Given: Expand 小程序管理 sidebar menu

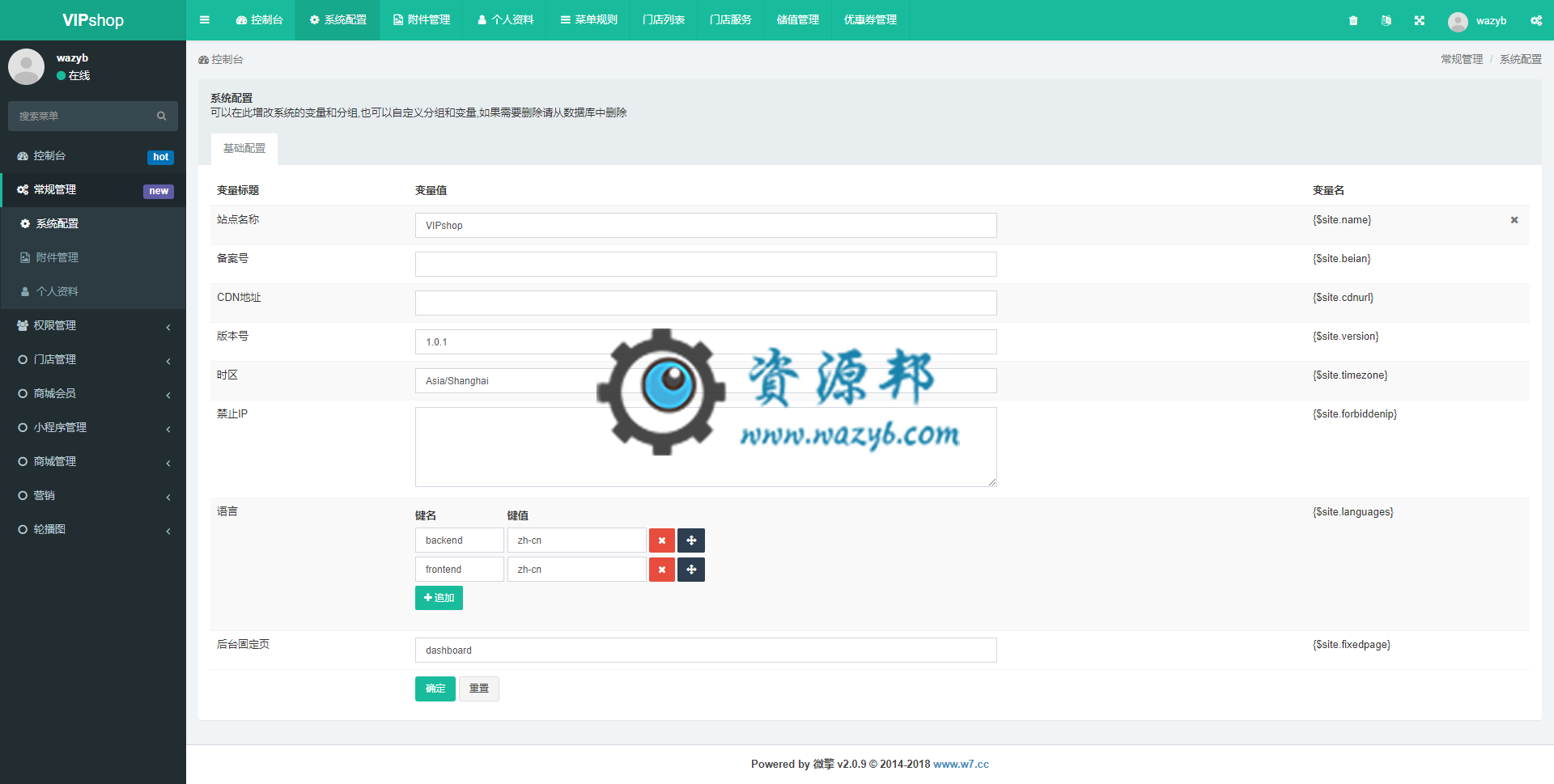Looking at the screenshot, I should pyautogui.click(x=93, y=428).
